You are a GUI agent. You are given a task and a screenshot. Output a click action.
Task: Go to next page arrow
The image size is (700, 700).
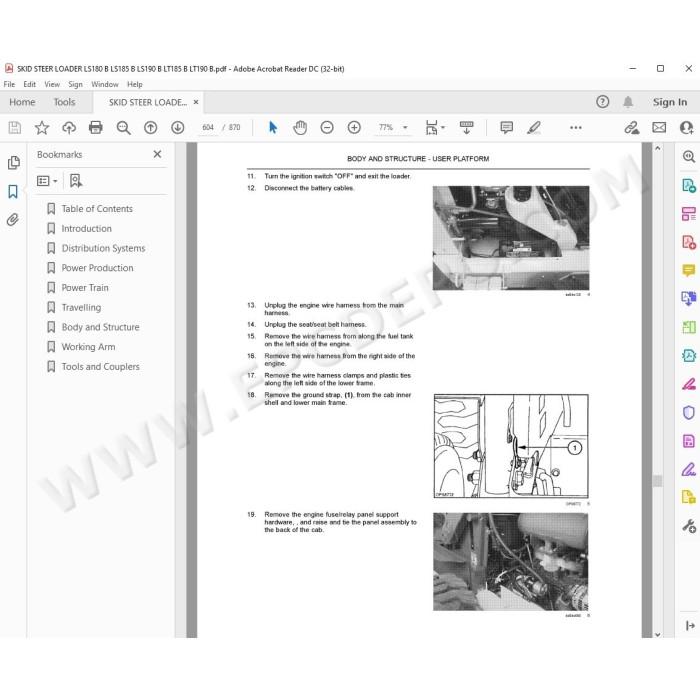click(178, 128)
